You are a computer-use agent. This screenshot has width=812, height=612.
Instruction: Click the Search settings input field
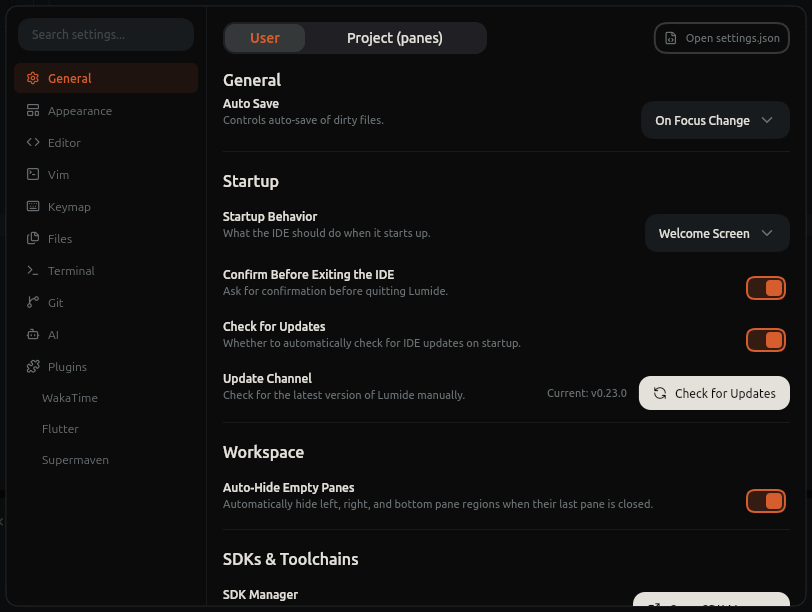[106, 35]
